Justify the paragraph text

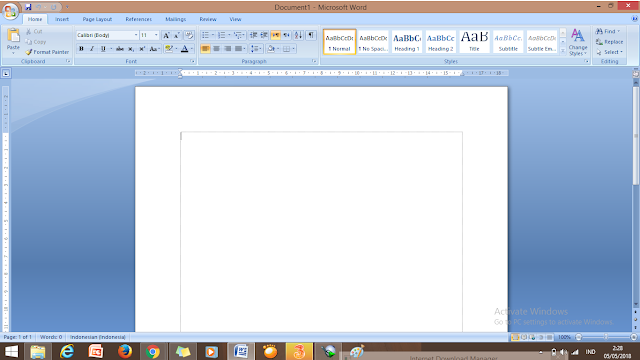pyautogui.click(x=238, y=49)
